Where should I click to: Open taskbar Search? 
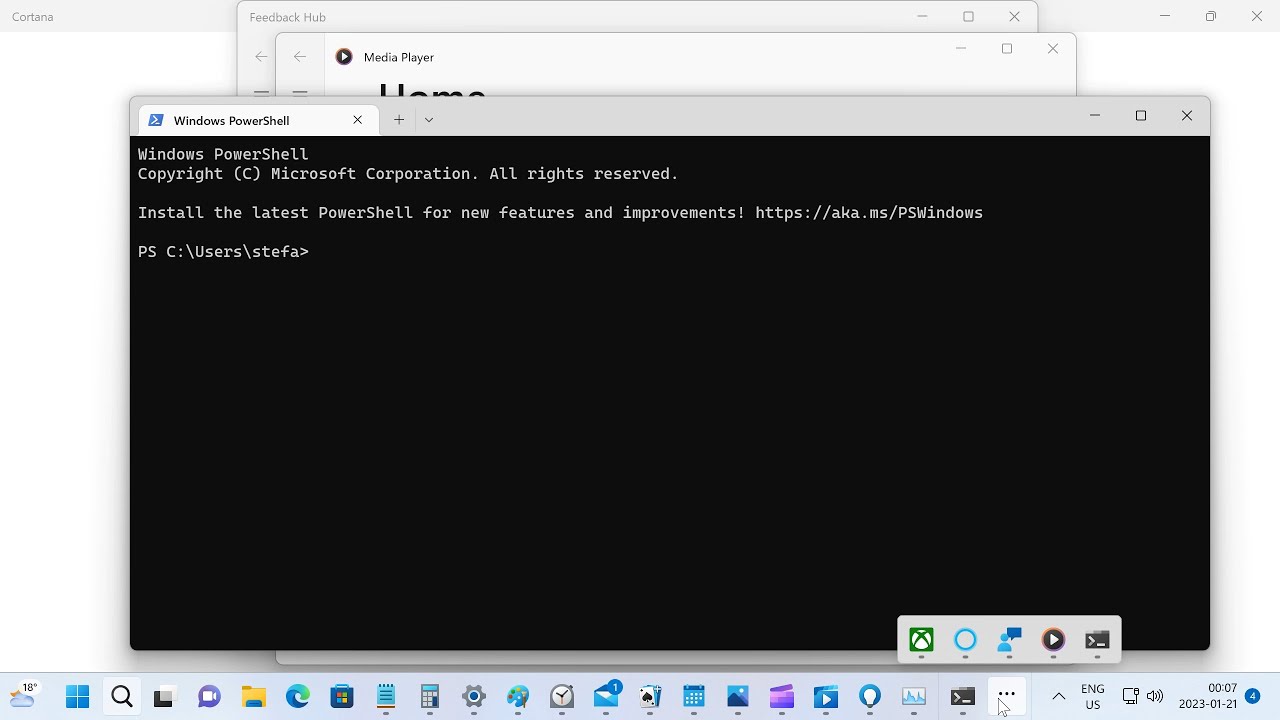[x=121, y=697]
